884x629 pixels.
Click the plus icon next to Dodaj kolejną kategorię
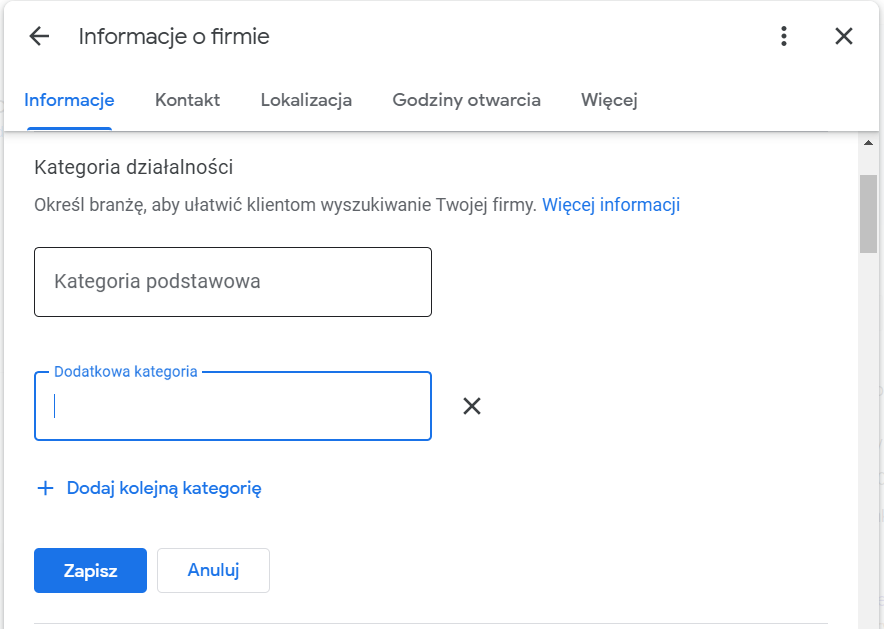pyautogui.click(x=44, y=488)
